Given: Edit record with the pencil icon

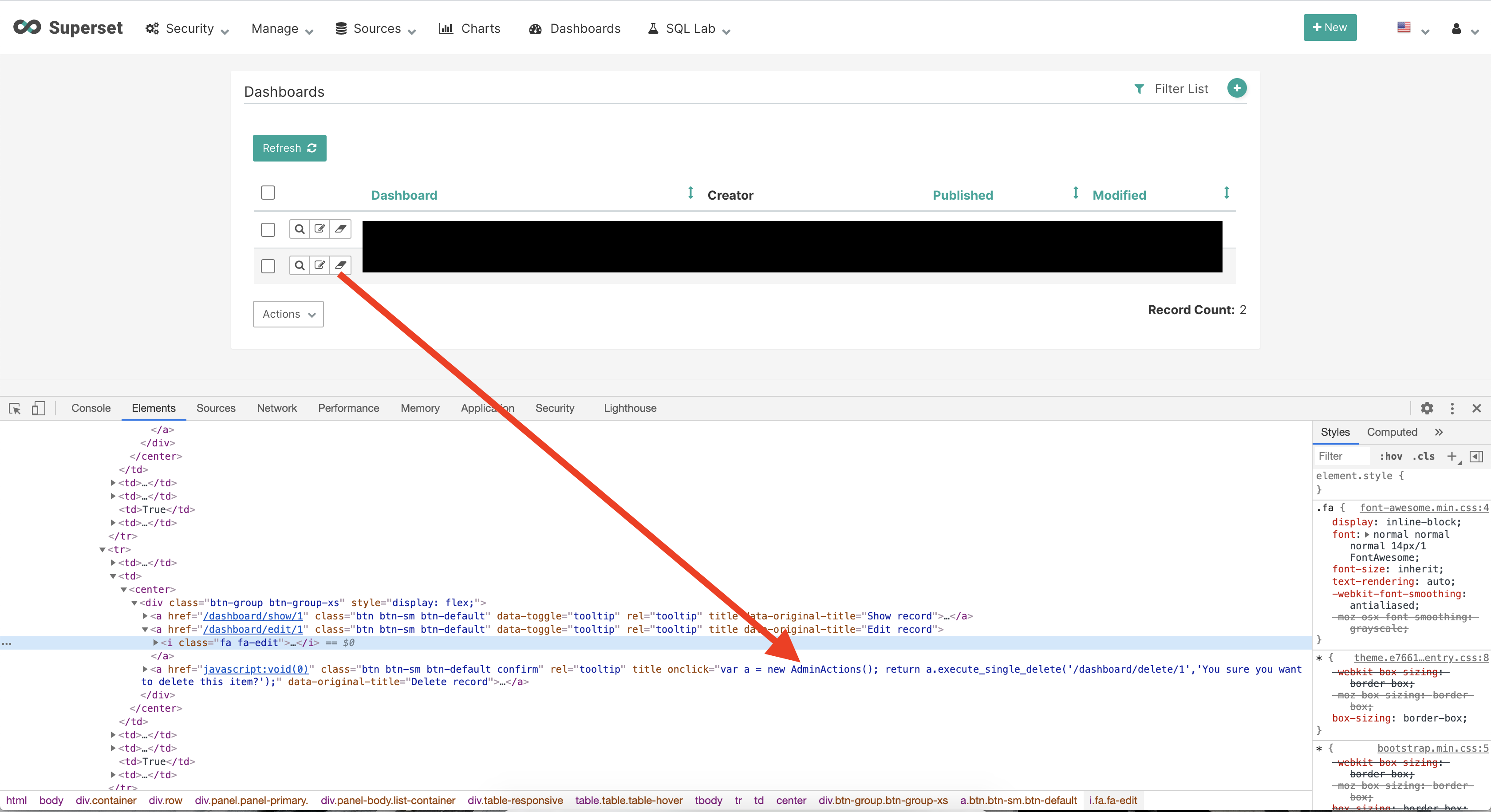Looking at the screenshot, I should (319, 229).
